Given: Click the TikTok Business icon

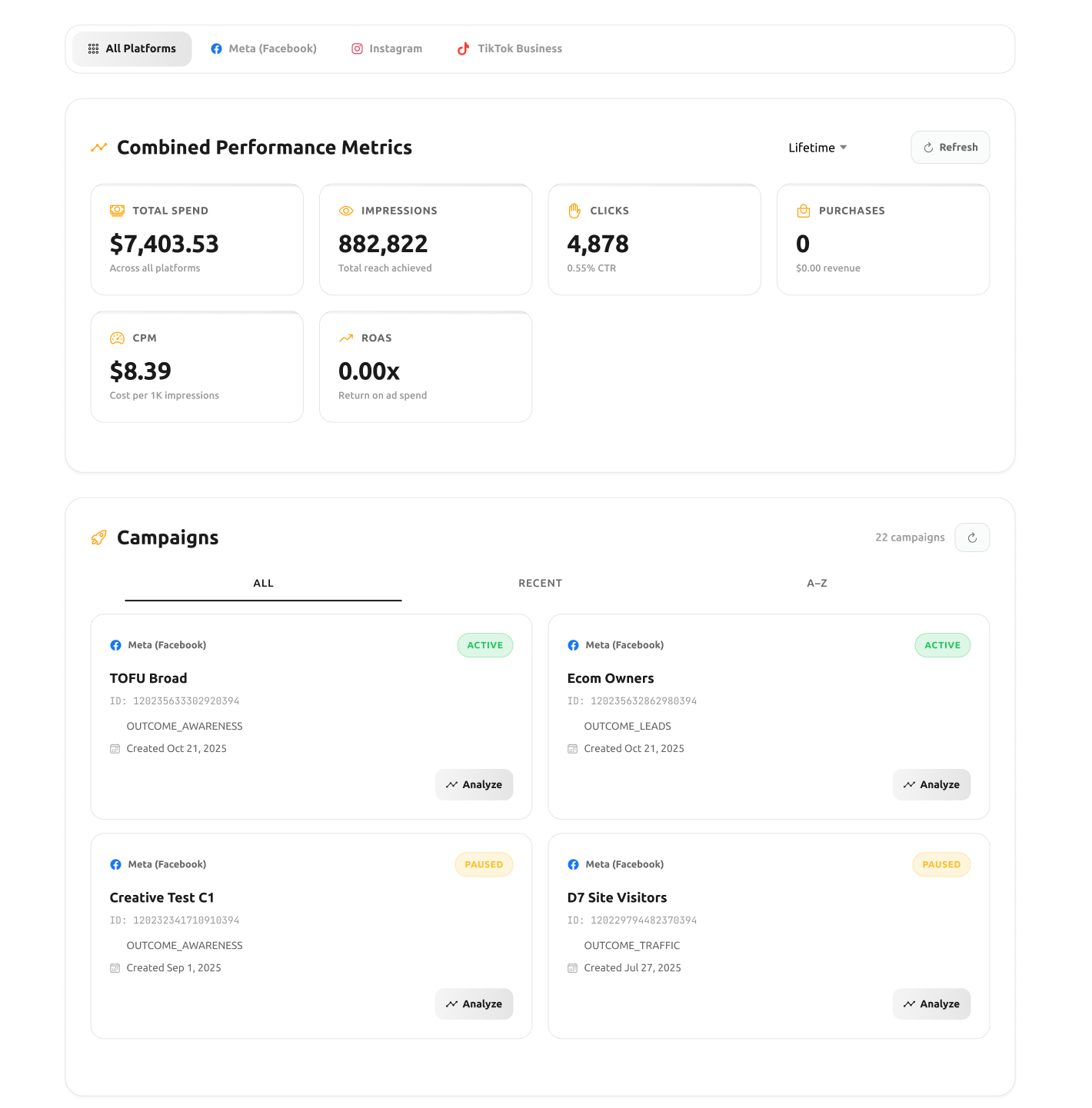Looking at the screenshot, I should 463,48.
